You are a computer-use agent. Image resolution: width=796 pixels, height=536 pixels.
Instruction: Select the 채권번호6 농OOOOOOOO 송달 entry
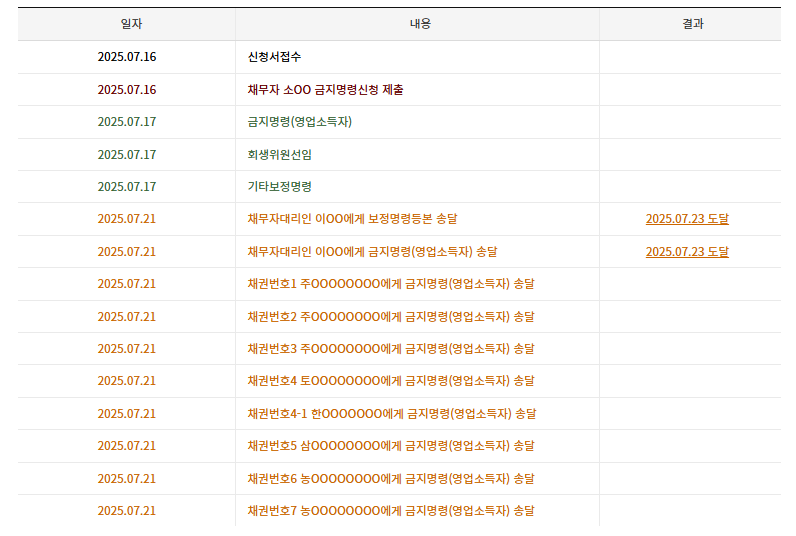click(391, 479)
